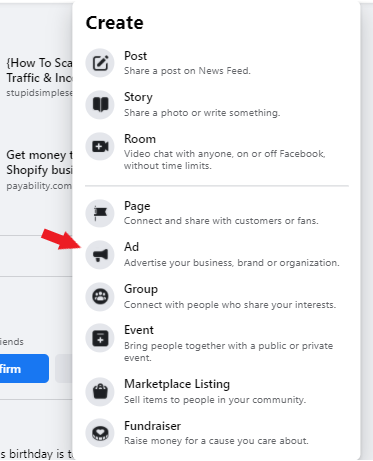The height and width of the screenshot is (461, 373).
Task: Click the Room video camera icon
Action: pos(100,146)
